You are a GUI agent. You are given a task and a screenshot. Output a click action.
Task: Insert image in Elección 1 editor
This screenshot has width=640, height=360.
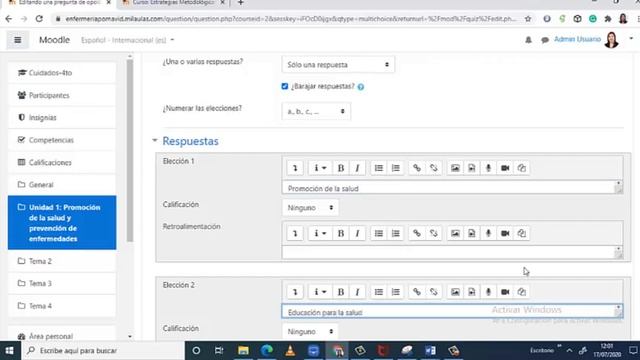[x=455, y=168]
